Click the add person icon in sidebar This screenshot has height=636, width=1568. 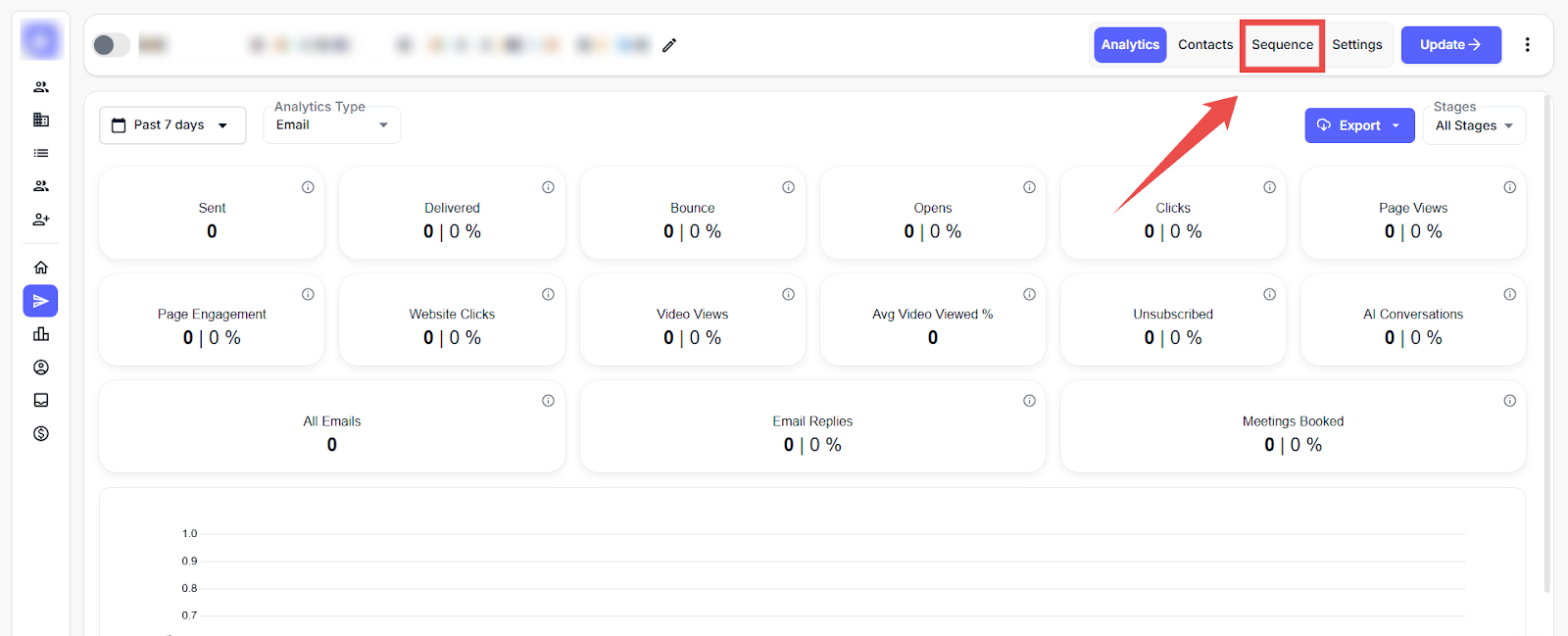tap(41, 220)
